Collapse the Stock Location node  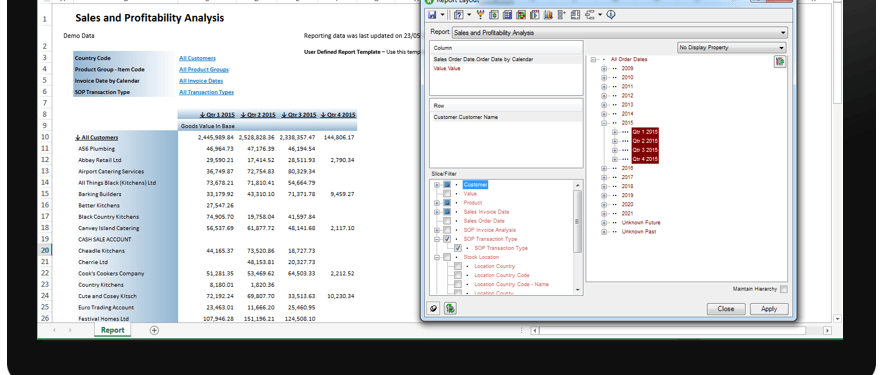point(437,257)
